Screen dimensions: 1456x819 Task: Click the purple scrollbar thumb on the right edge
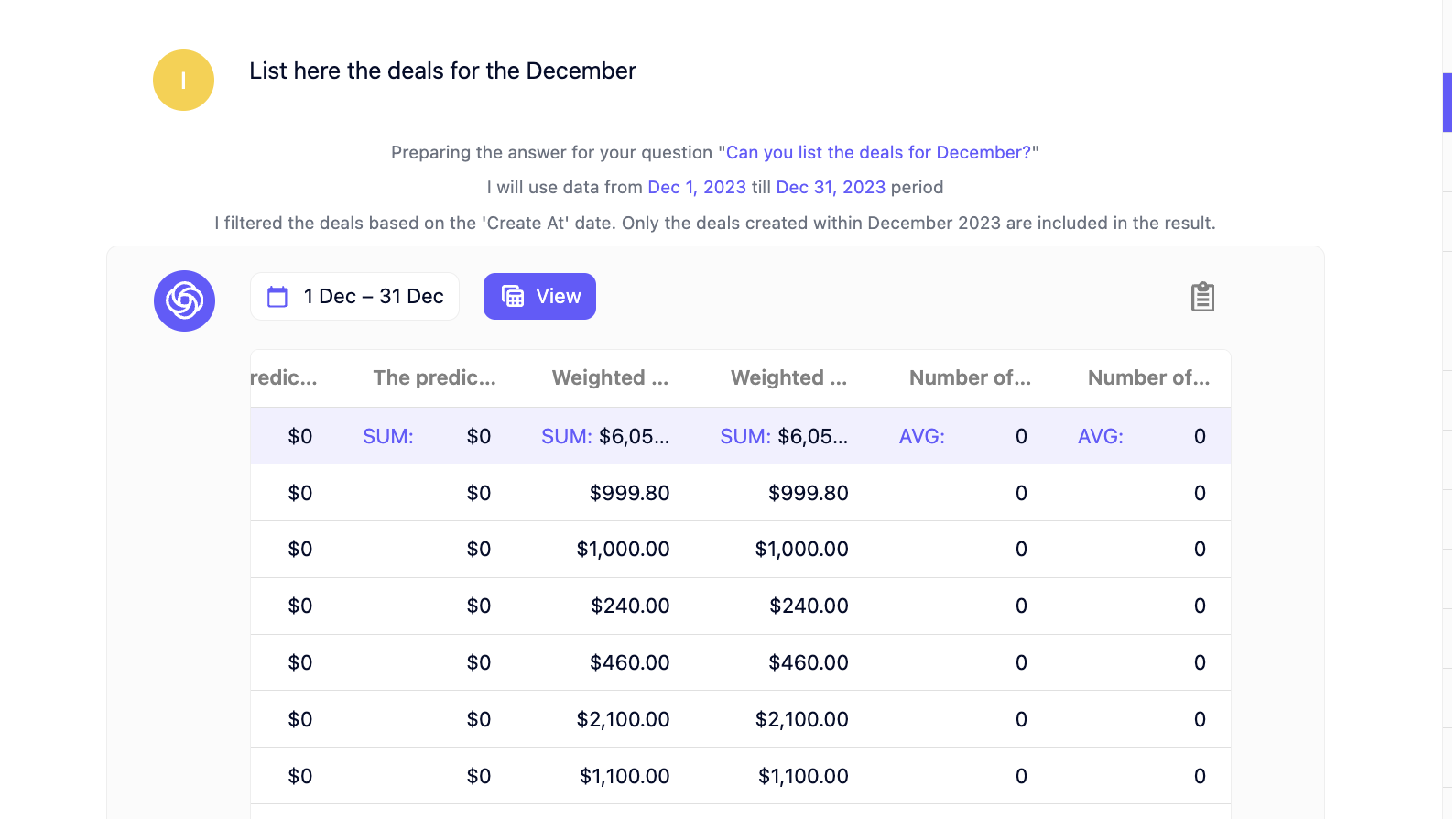coord(1448,103)
